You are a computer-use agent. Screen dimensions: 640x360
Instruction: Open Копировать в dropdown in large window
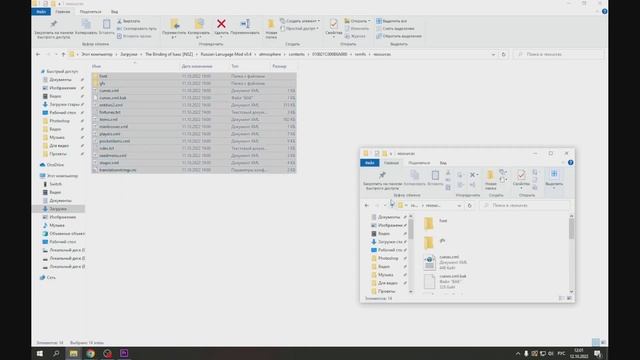198,38
